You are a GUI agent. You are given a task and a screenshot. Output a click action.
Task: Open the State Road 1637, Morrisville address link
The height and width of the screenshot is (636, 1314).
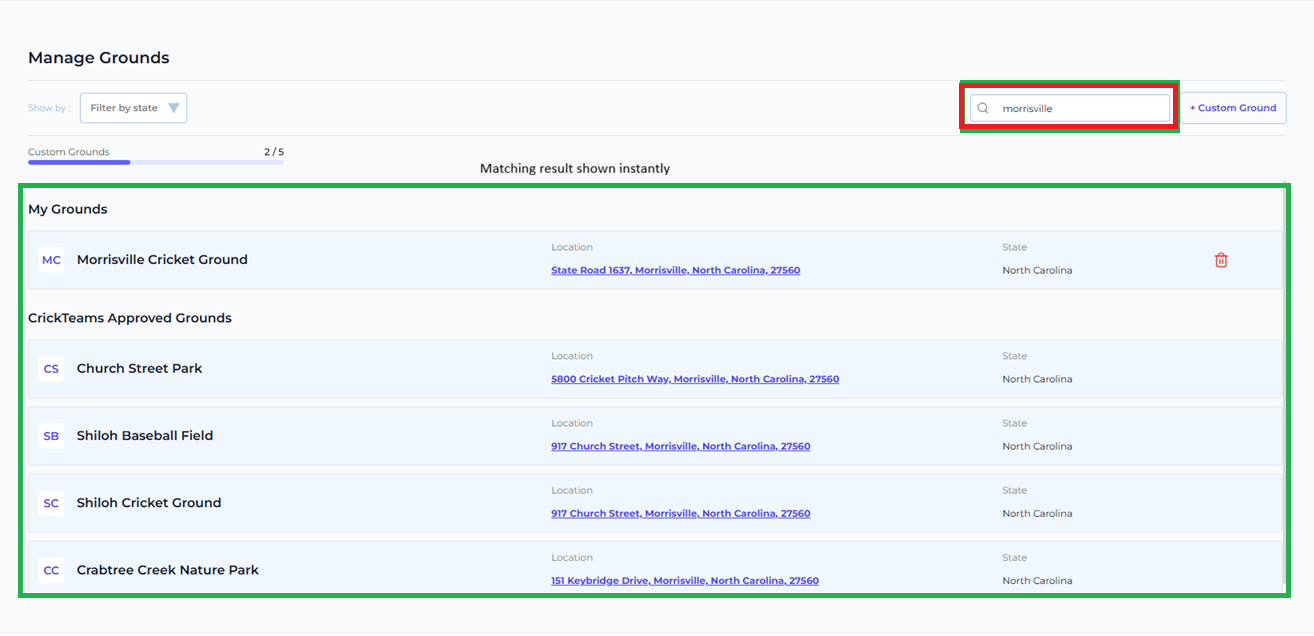pos(675,271)
